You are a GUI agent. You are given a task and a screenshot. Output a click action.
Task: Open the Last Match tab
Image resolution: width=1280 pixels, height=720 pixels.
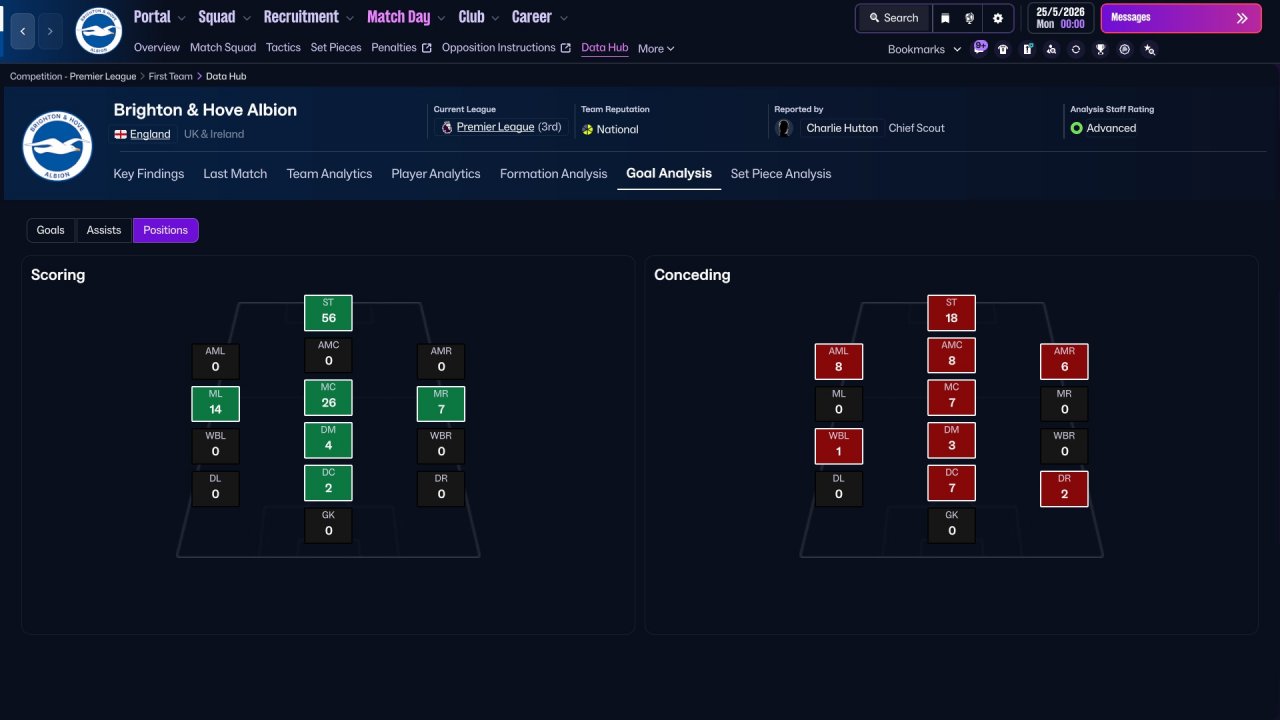pos(235,174)
